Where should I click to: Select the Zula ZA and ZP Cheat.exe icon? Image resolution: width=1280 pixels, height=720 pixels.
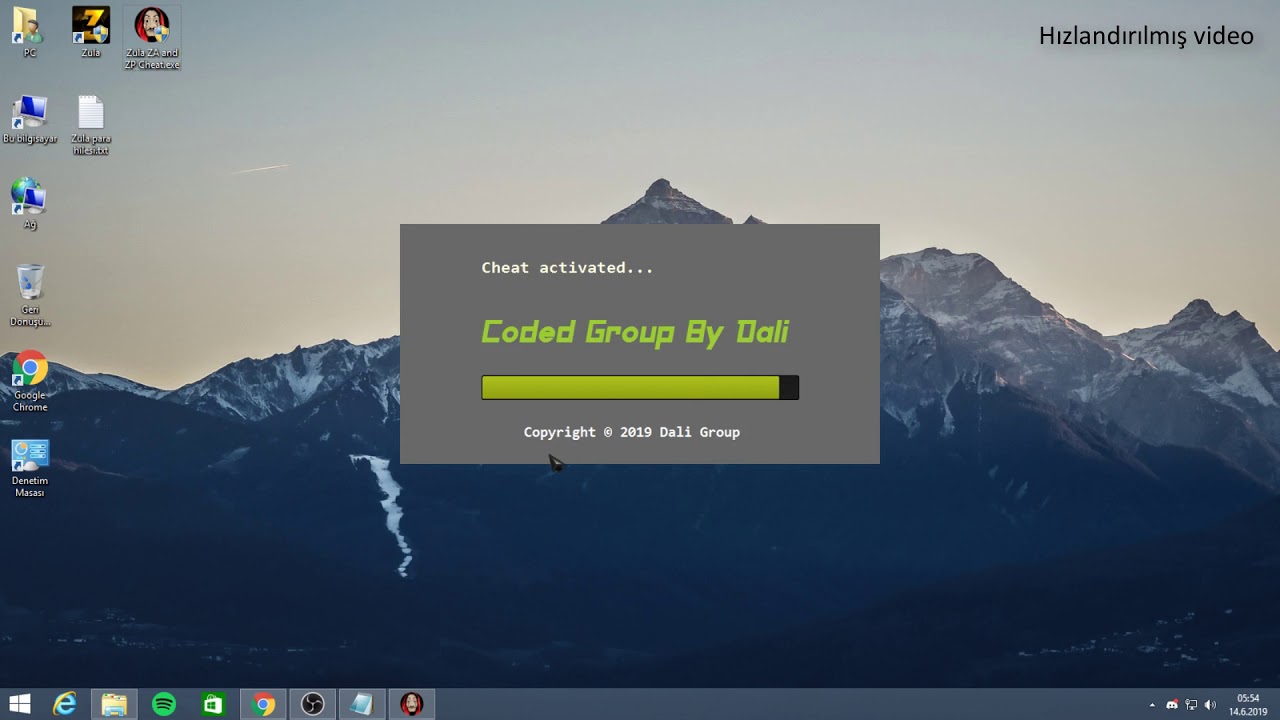(x=152, y=38)
